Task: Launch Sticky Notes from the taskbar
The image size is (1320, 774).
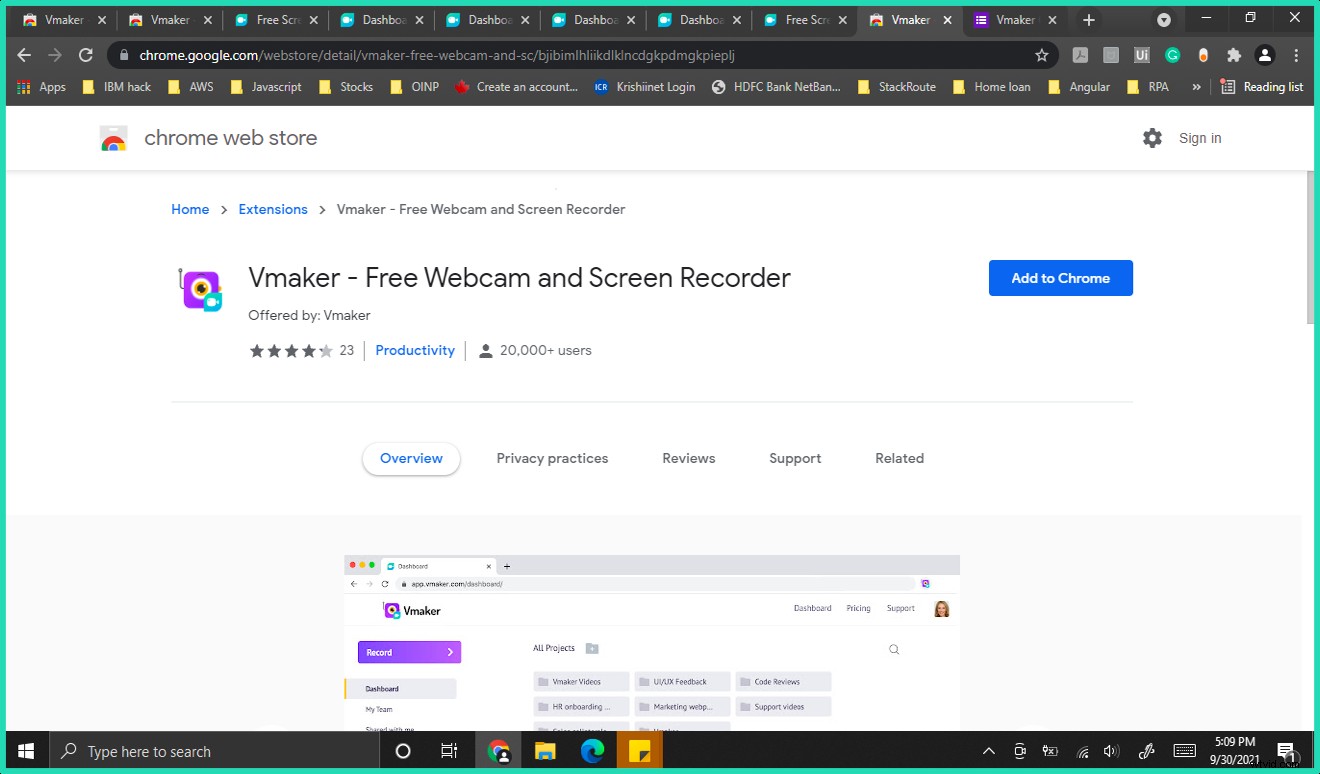Action: tap(639, 750)
